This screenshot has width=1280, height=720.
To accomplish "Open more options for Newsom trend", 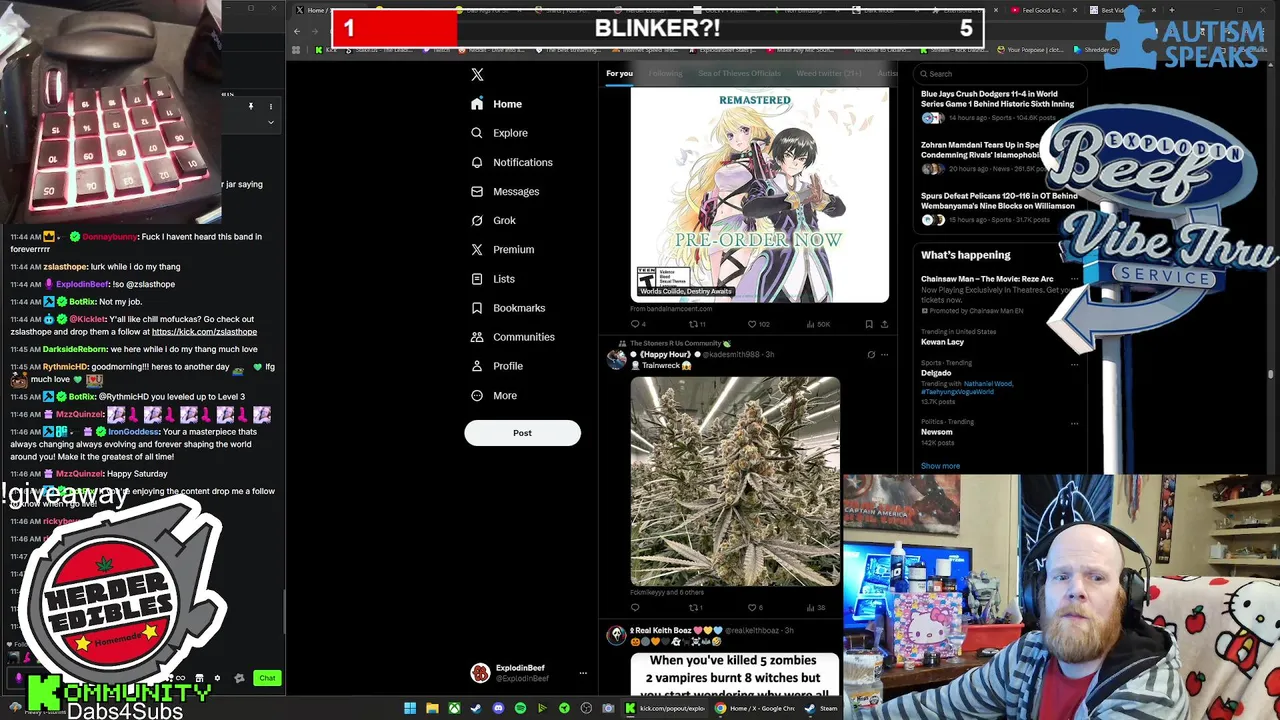I will pos(1074,423).
